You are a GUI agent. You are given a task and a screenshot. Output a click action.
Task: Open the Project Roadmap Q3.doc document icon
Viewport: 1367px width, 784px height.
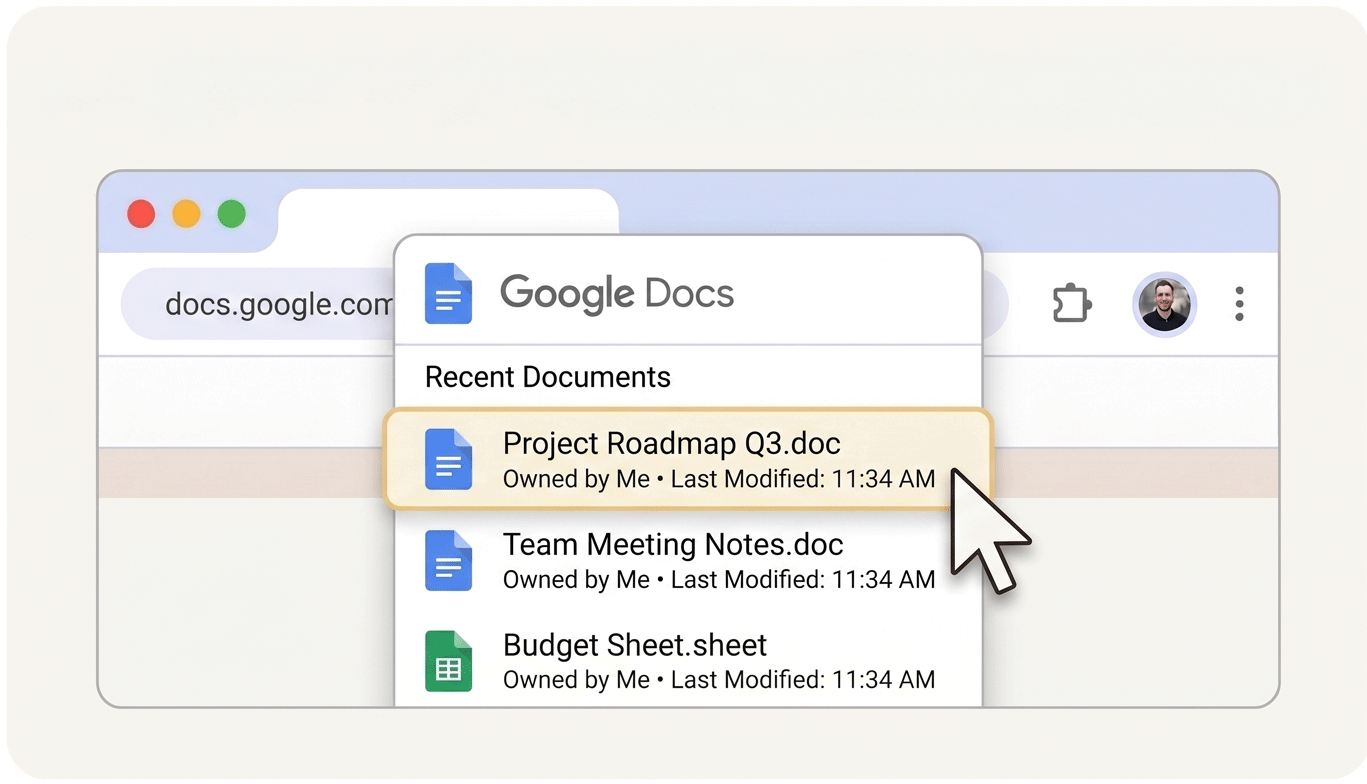pos(448,459)
